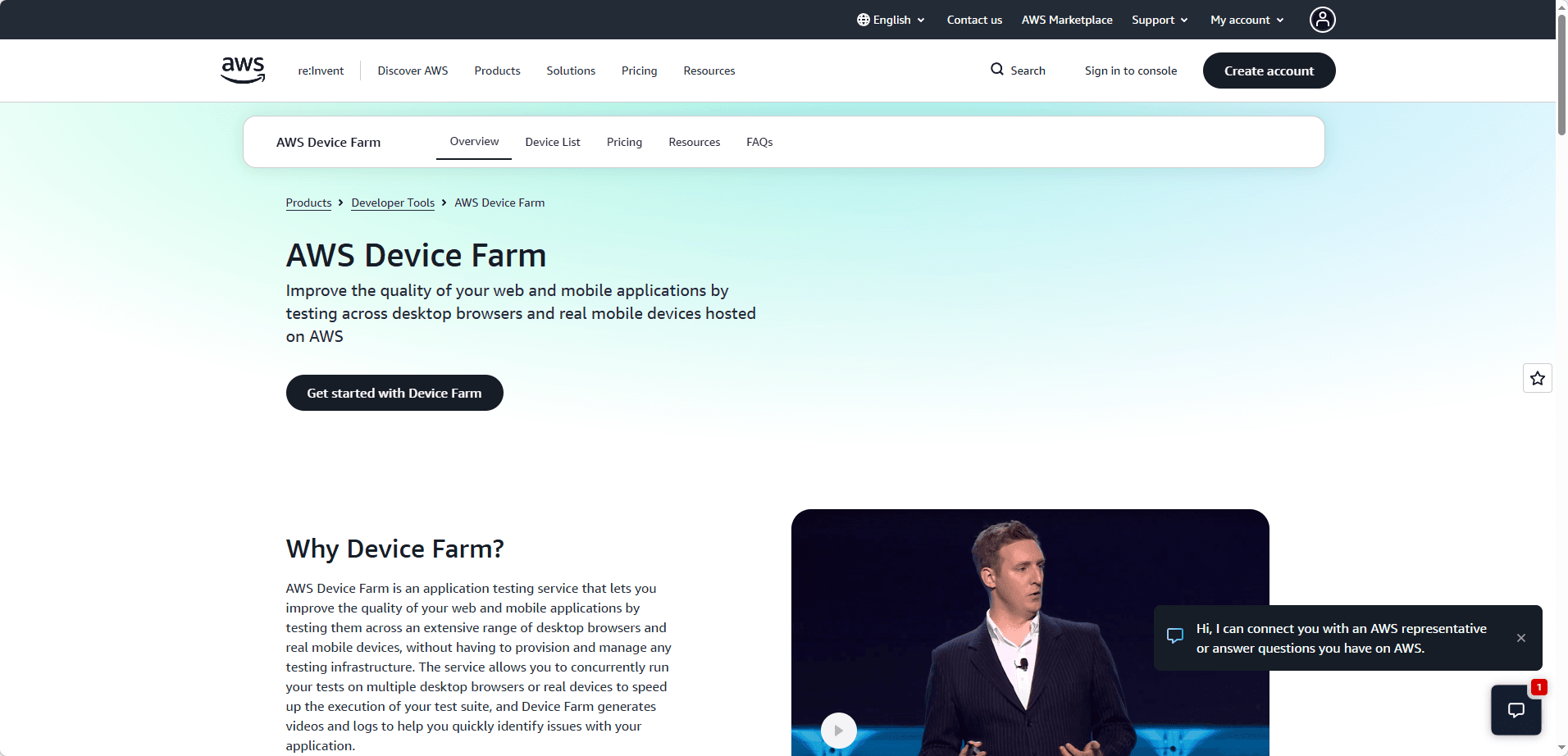Click the search magnifier icon

[997, 70]
